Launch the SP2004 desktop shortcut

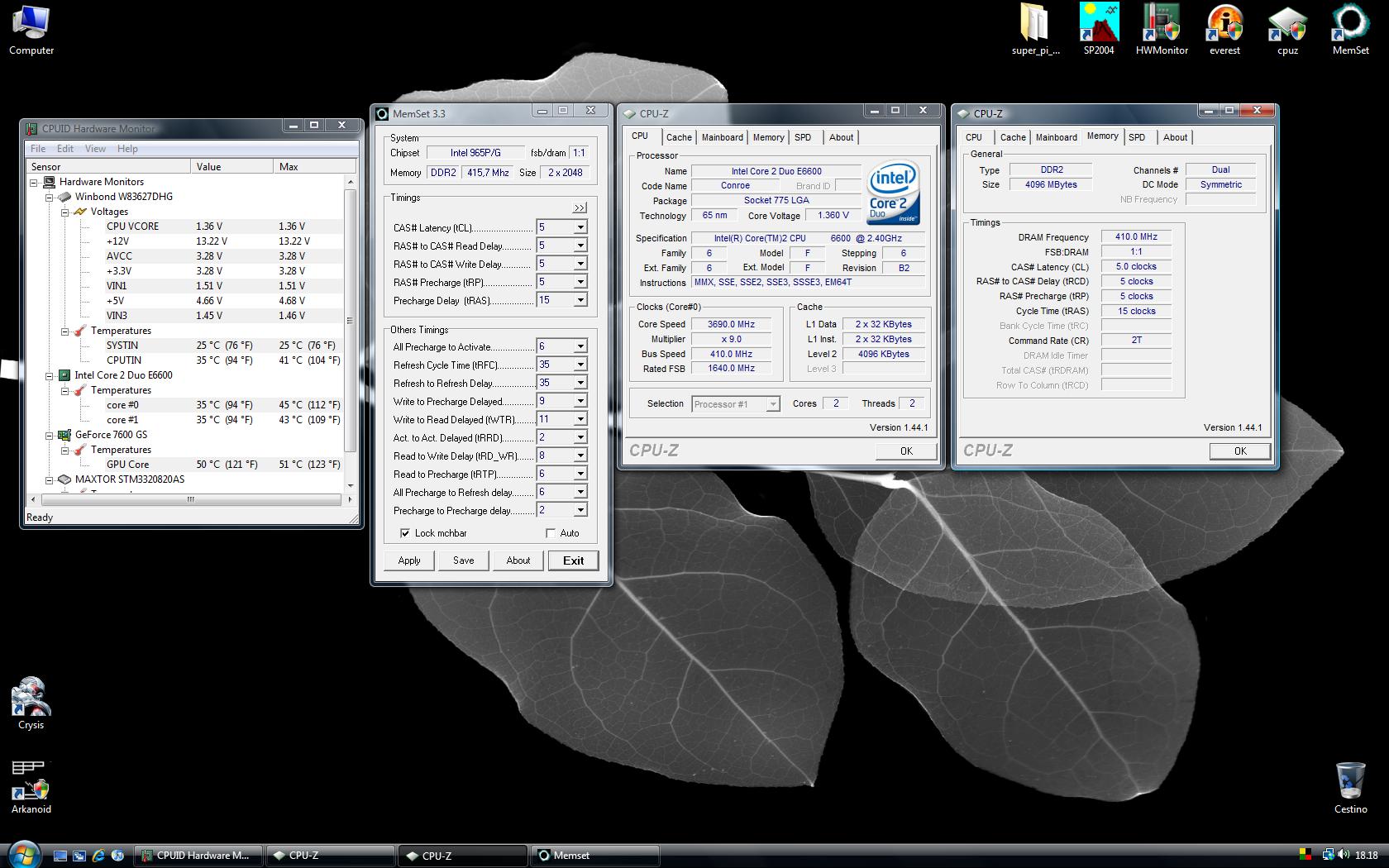click(x=1099, y=31)
